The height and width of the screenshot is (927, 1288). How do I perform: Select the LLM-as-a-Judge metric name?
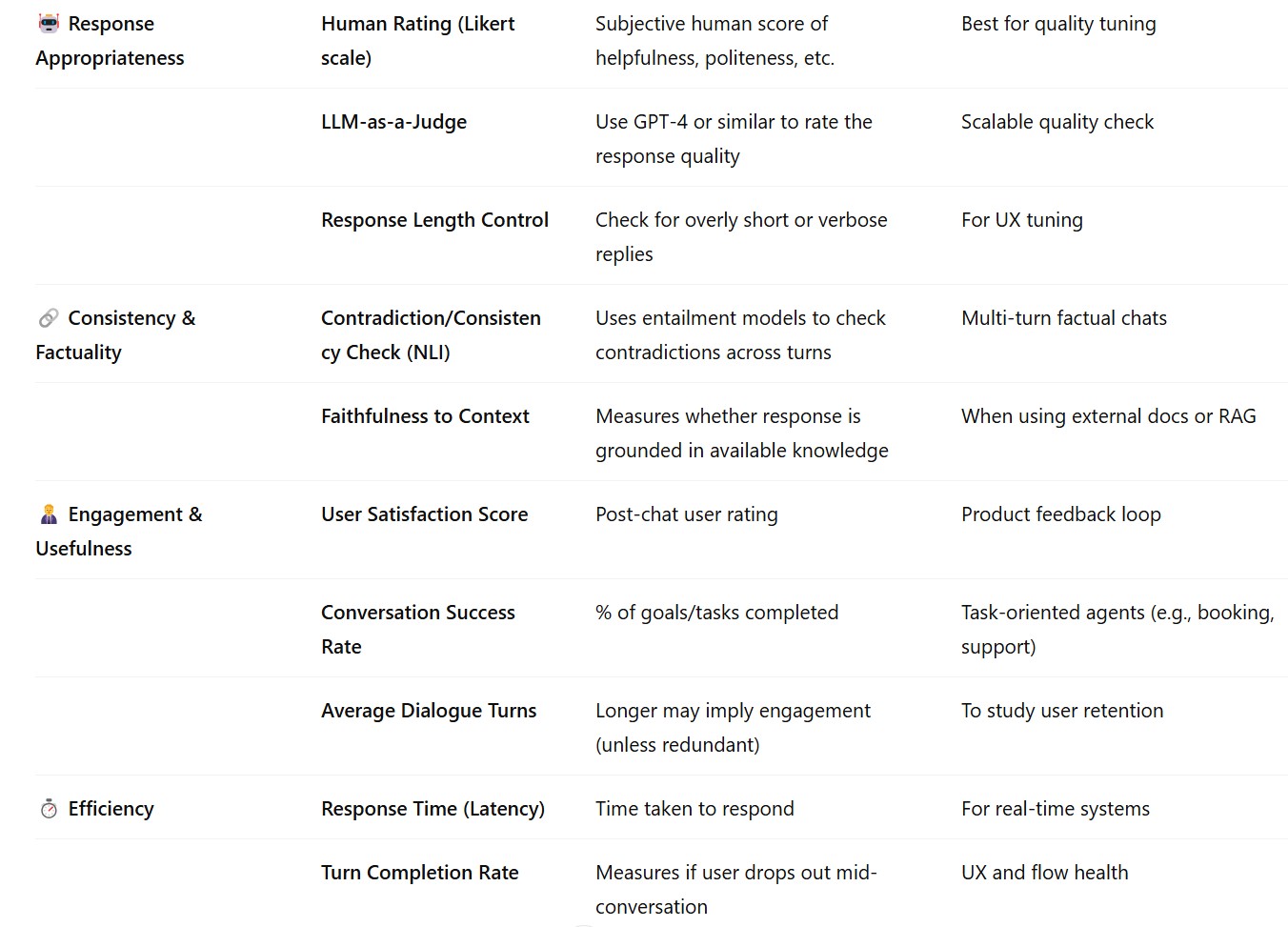(393, 122)
